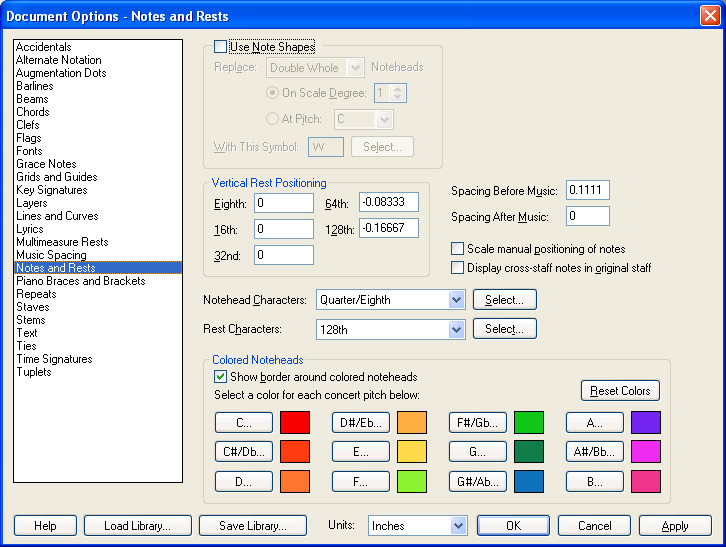Pick the purple color swatch for A
The height and width of the screenshot is (547, 726).
646,422
